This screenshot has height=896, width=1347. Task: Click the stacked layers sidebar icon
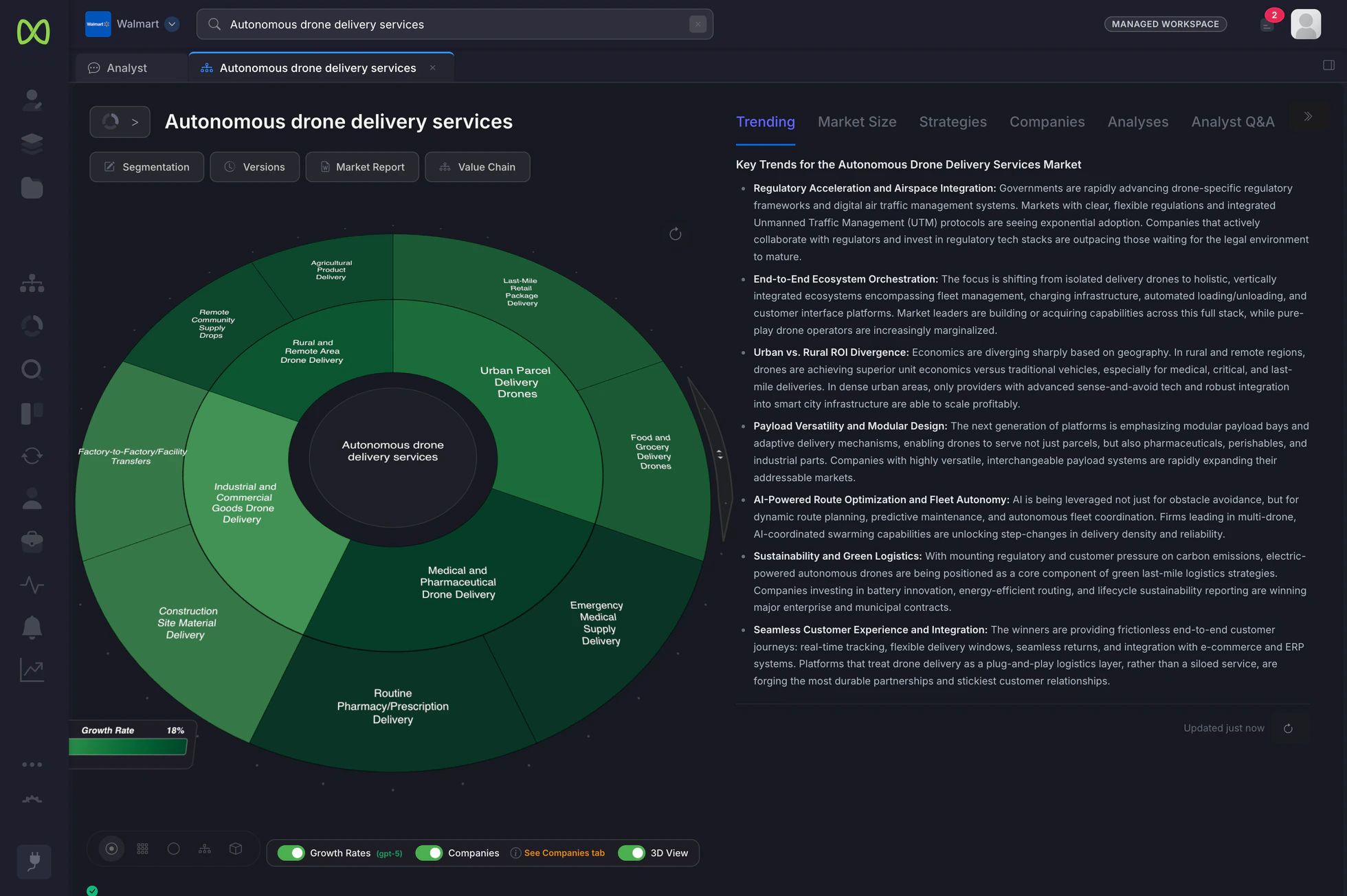pos(32,144)
